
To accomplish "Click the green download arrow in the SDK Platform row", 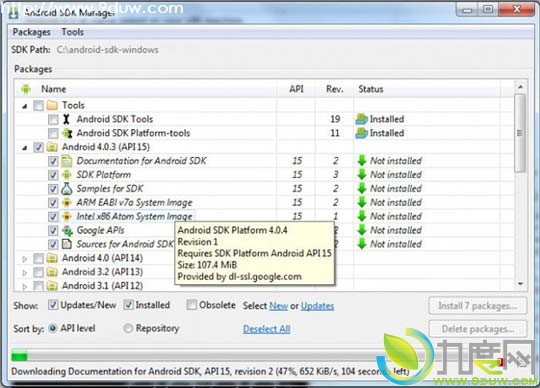I will click(x=362, y=175).
